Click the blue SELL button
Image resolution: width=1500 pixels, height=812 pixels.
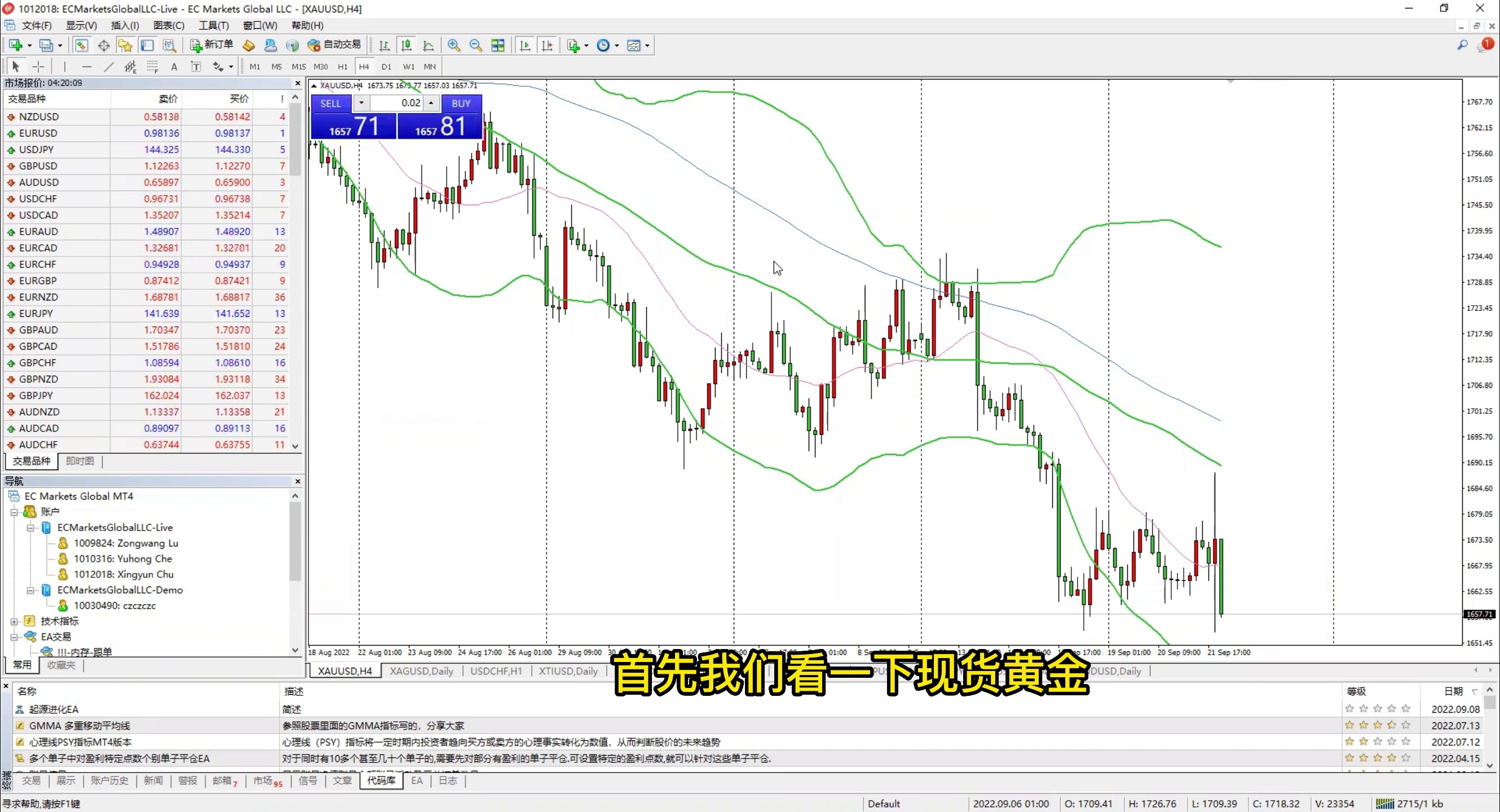click(331, 103)
